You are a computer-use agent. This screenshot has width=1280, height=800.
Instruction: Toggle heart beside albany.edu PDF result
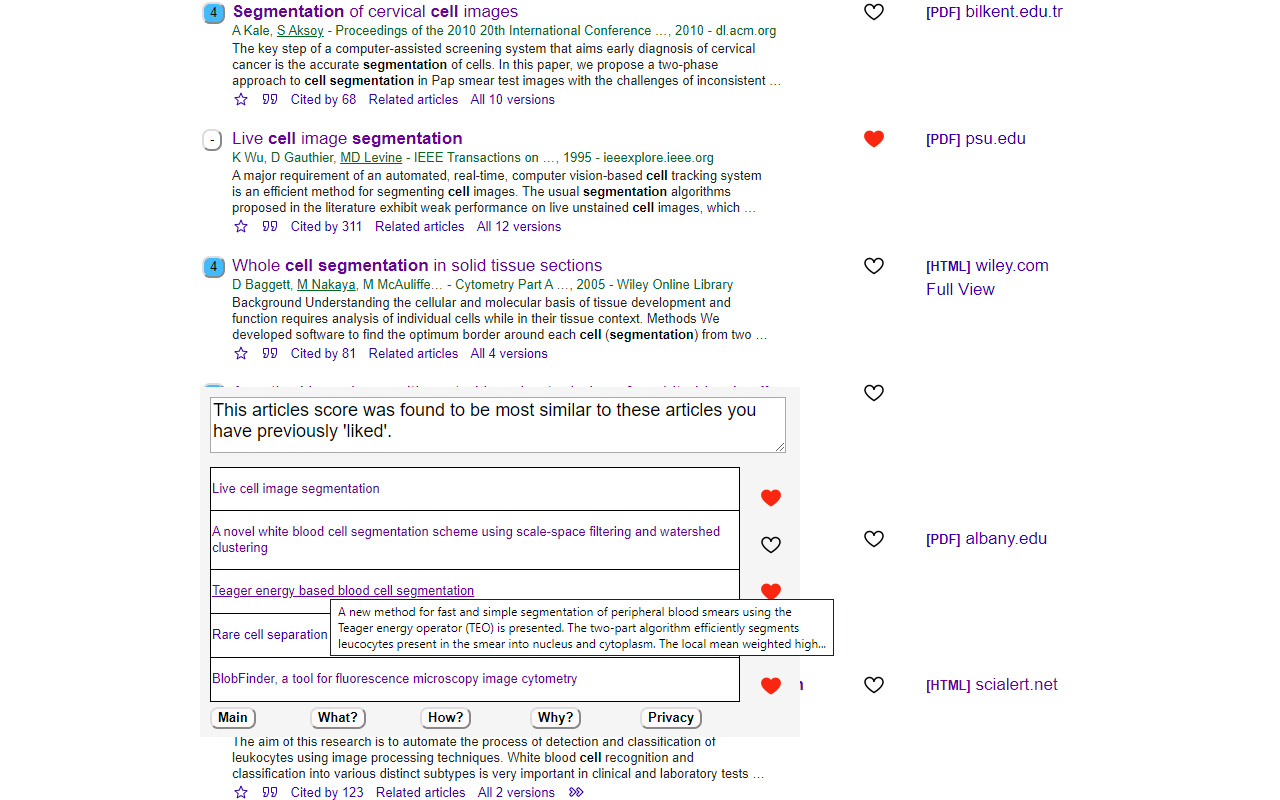pos(874,539)
